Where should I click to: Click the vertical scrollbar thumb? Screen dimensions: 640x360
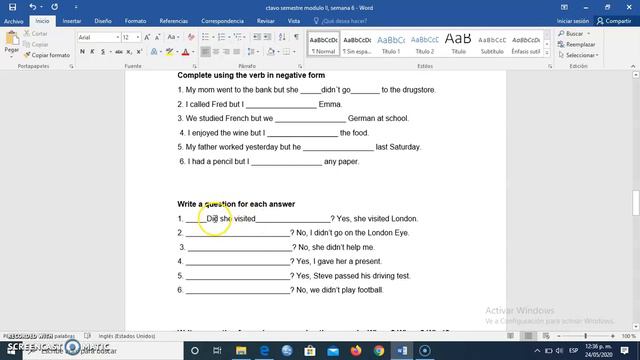[636, 202]
